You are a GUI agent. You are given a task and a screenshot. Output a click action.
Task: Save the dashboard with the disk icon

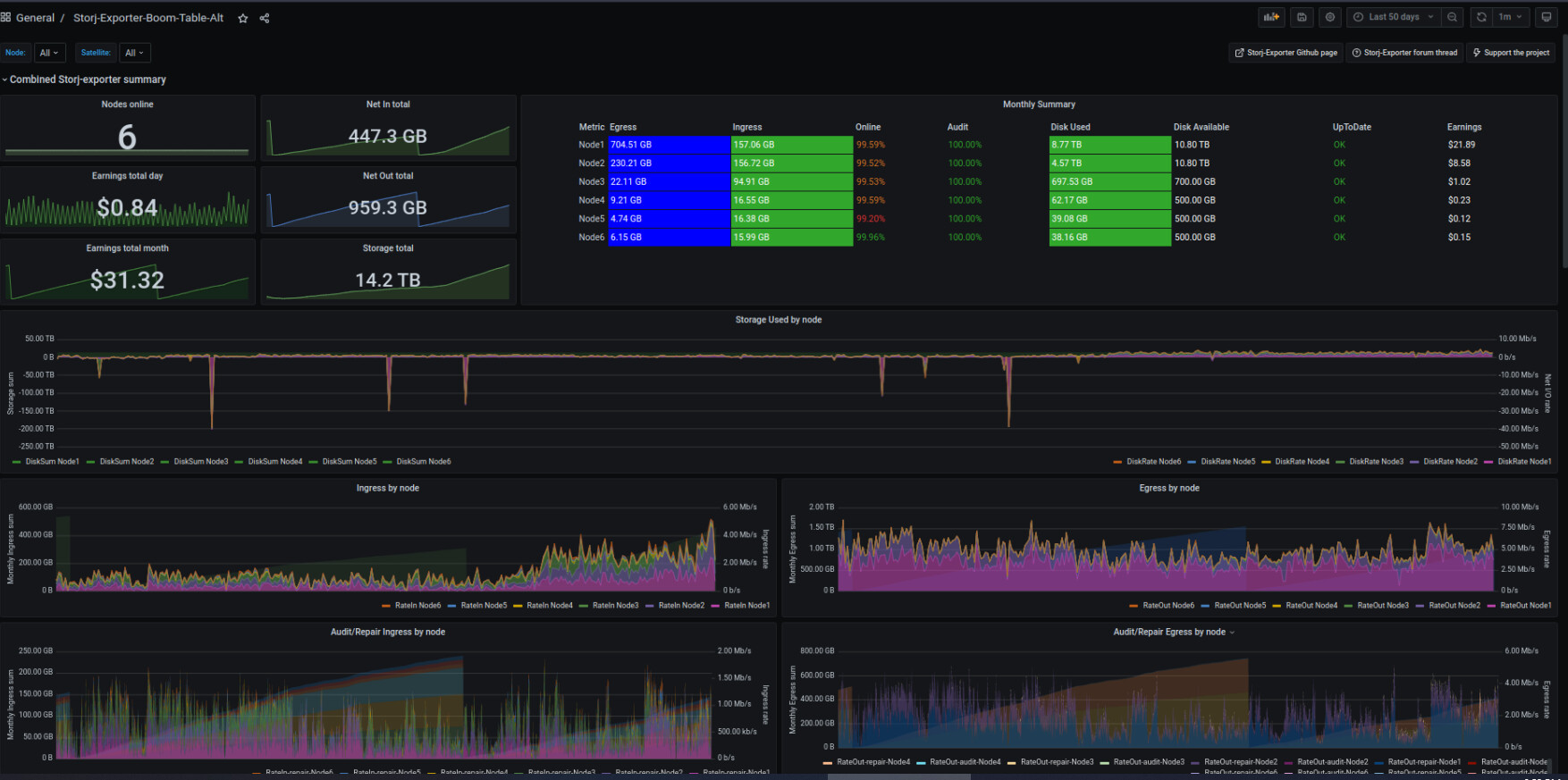pyautogui.click(x=1302, y=17)
